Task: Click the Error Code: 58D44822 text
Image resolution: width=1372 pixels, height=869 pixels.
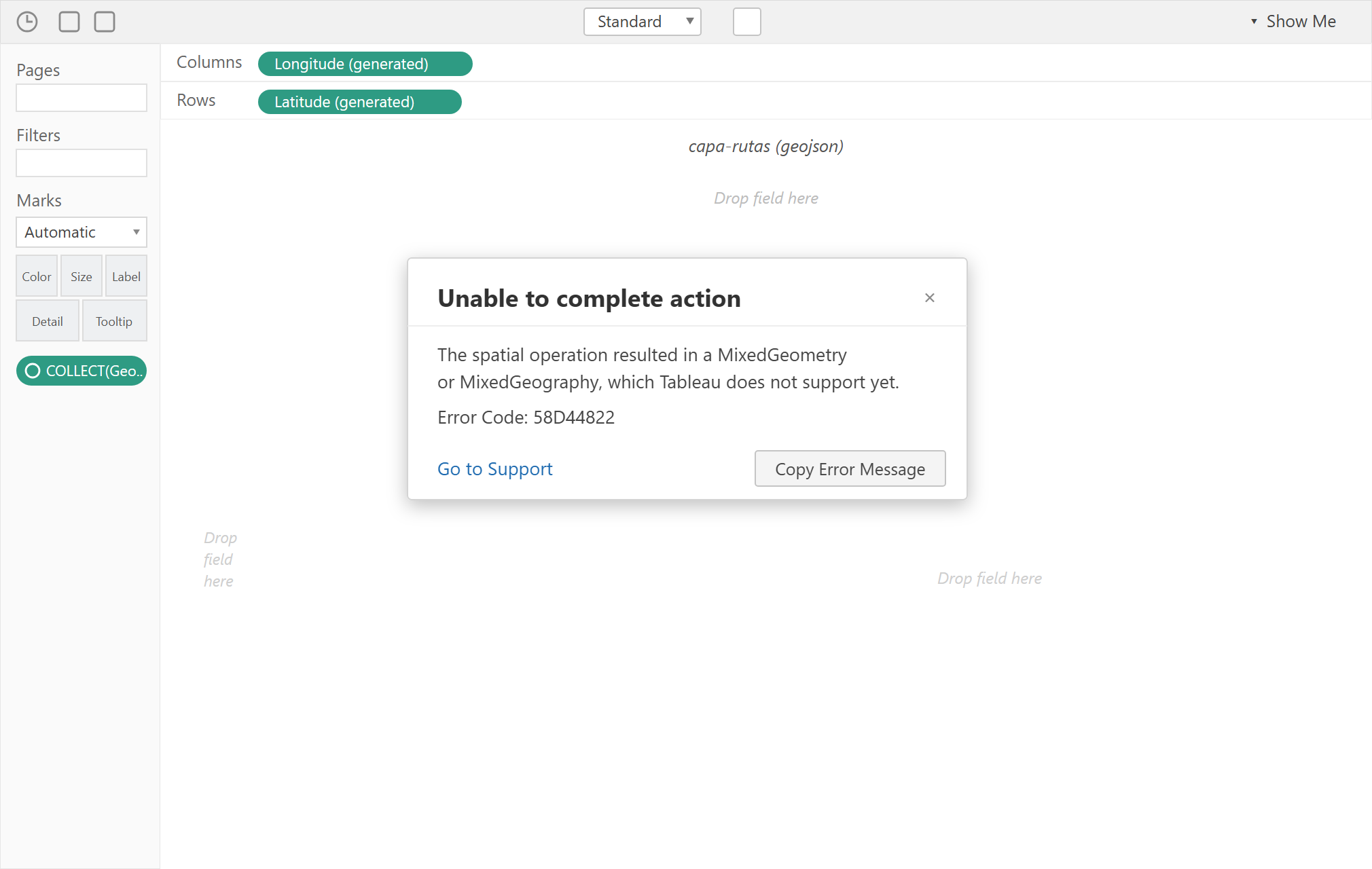Action: [x=526, y=418]
